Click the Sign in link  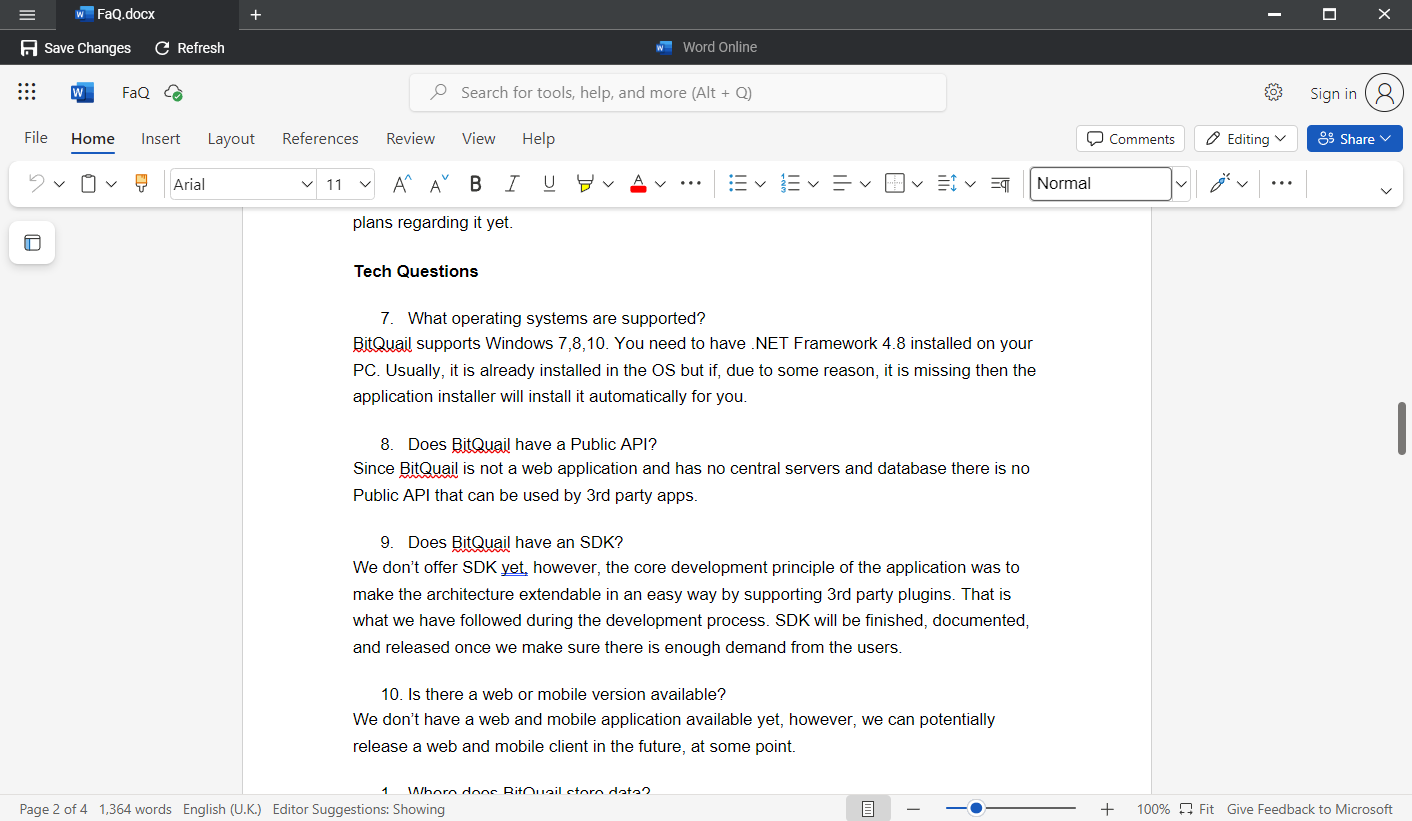pyautogui.click(x=1333, y=93)
